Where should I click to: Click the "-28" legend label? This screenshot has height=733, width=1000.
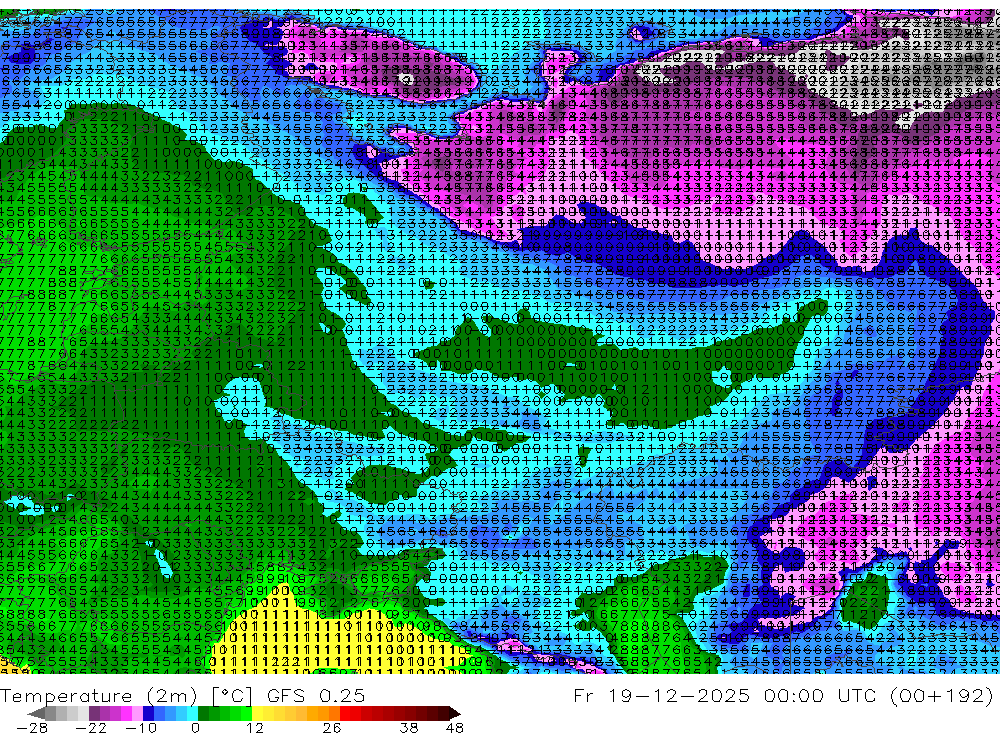pyautogui.click(x=32, y=727)
